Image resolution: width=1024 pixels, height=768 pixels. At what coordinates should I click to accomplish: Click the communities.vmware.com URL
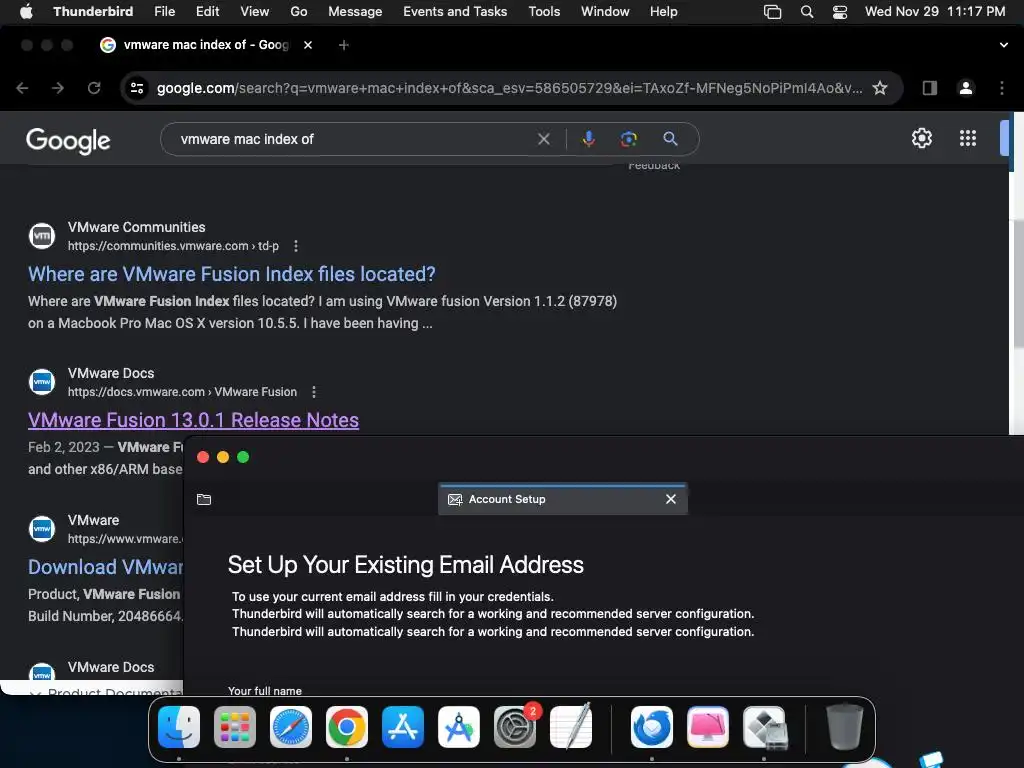click(x=173, y=246)
